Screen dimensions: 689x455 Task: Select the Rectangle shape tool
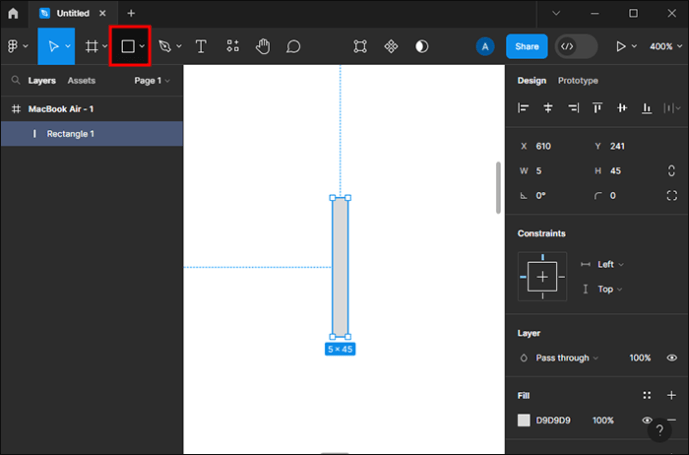[128, 46]
